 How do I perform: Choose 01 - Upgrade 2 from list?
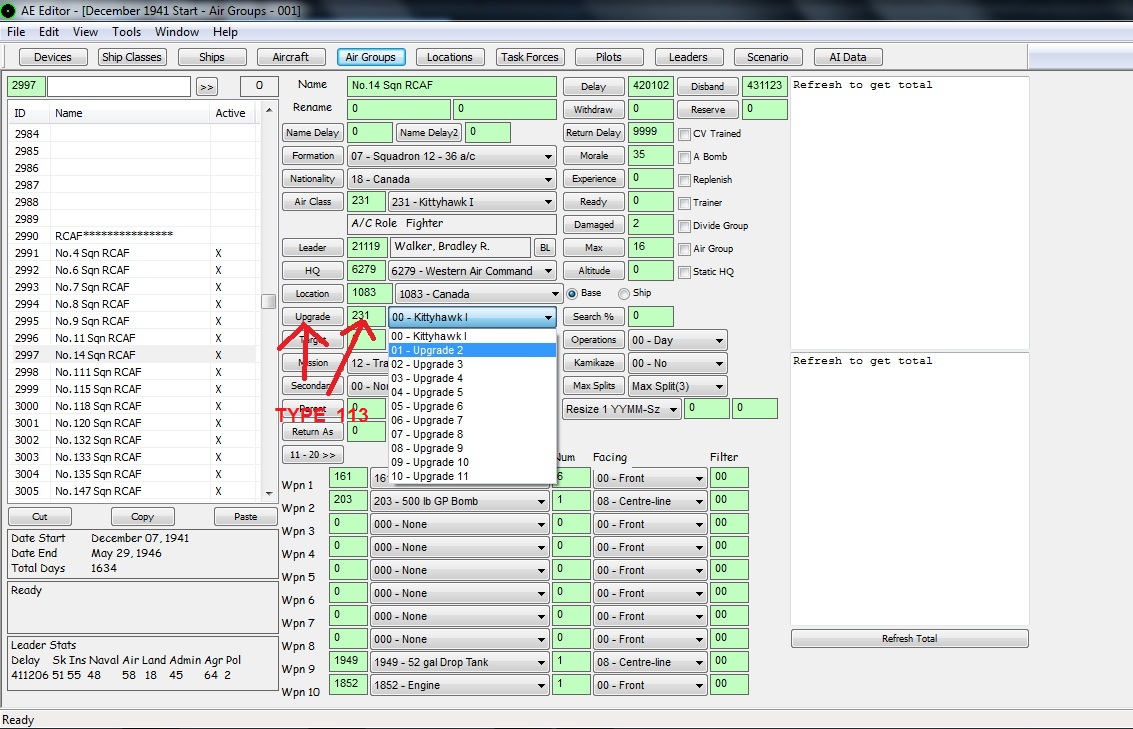[x=473, y=350]
